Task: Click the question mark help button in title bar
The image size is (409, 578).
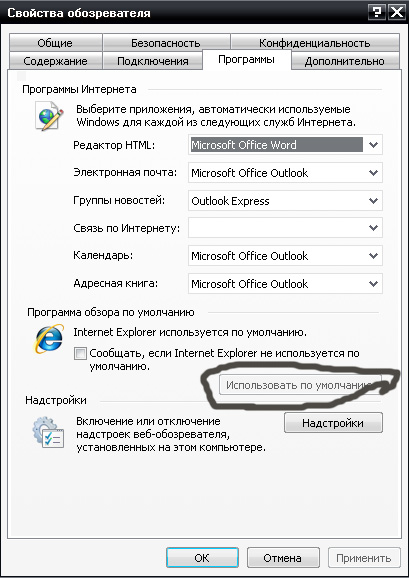Action: [377, 12]
